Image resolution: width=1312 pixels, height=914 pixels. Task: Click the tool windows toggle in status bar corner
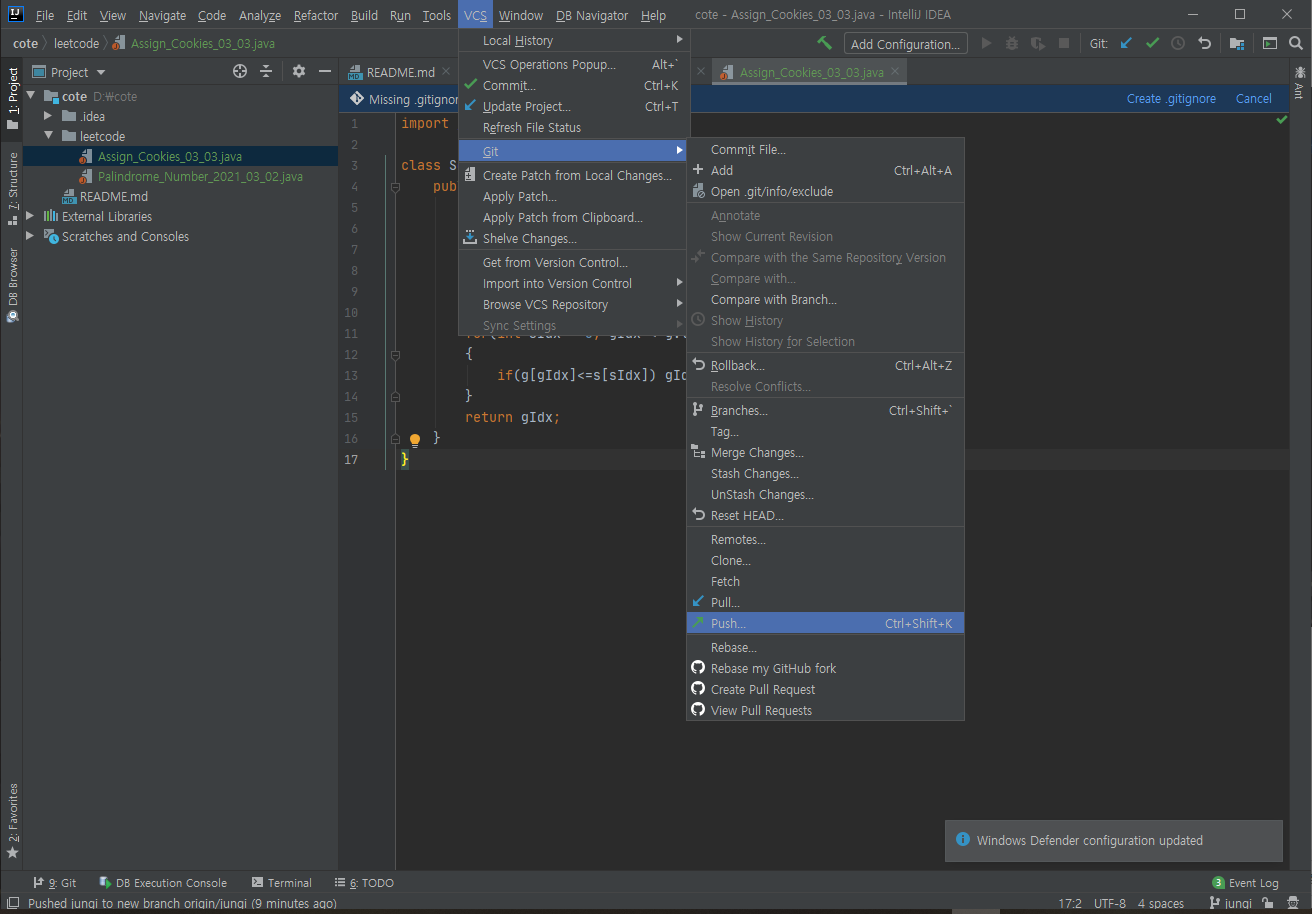point(12,903)
